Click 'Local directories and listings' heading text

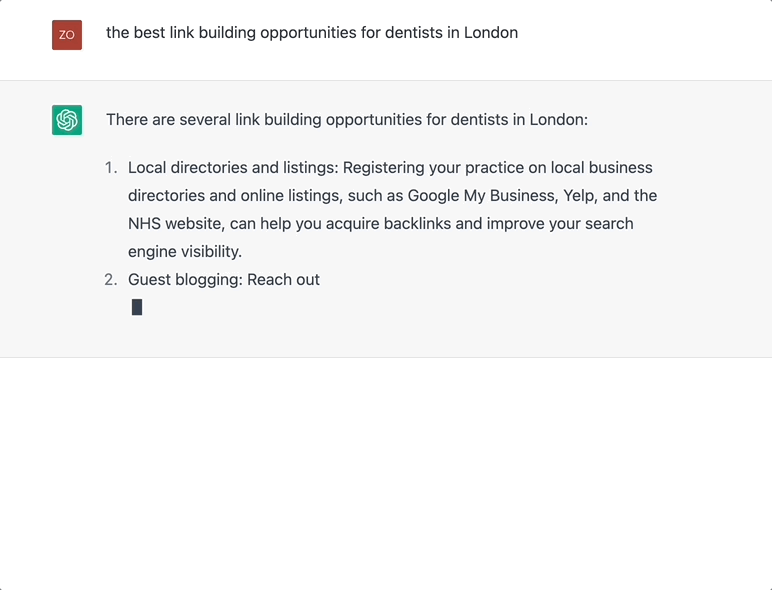(233, 167)
